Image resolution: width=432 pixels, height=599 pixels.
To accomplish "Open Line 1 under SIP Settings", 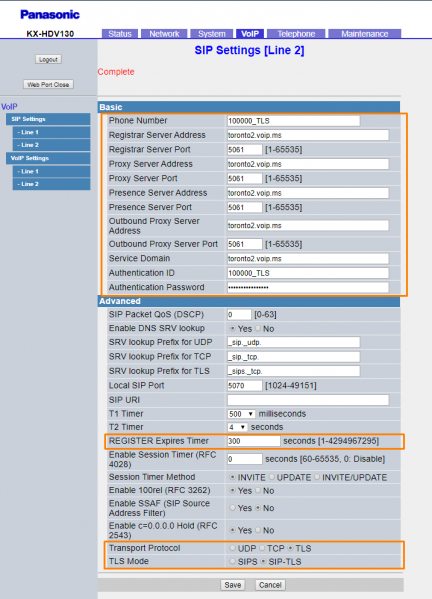I will 52,132.
